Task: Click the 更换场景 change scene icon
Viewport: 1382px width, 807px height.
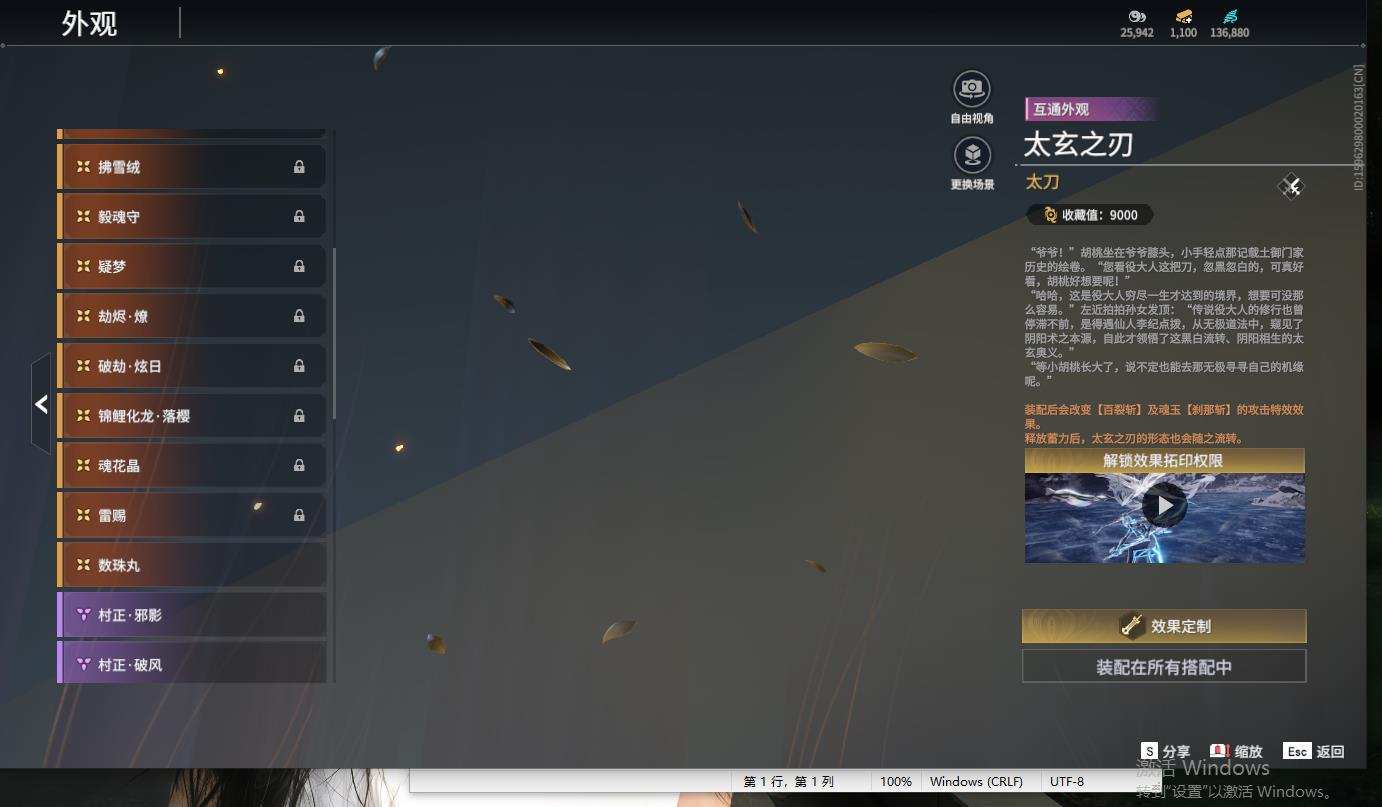Action: [x=972, y=156]
